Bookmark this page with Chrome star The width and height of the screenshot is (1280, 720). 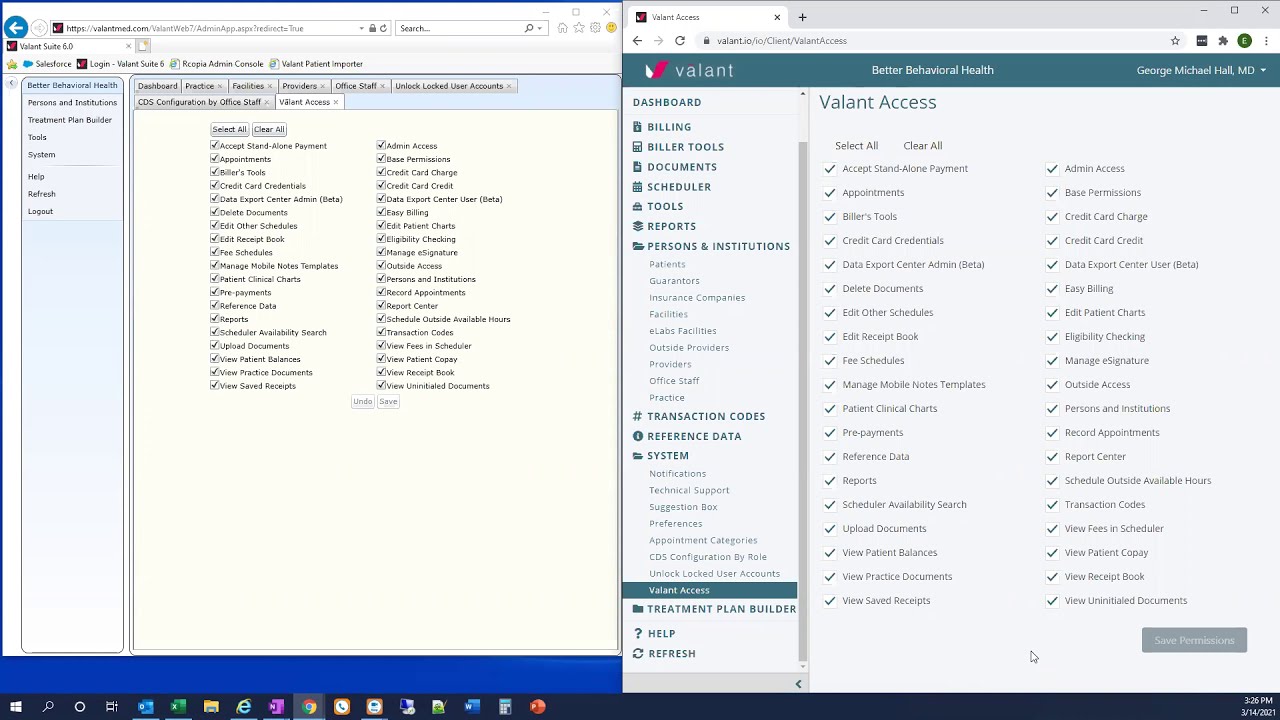pos(1175,41)
